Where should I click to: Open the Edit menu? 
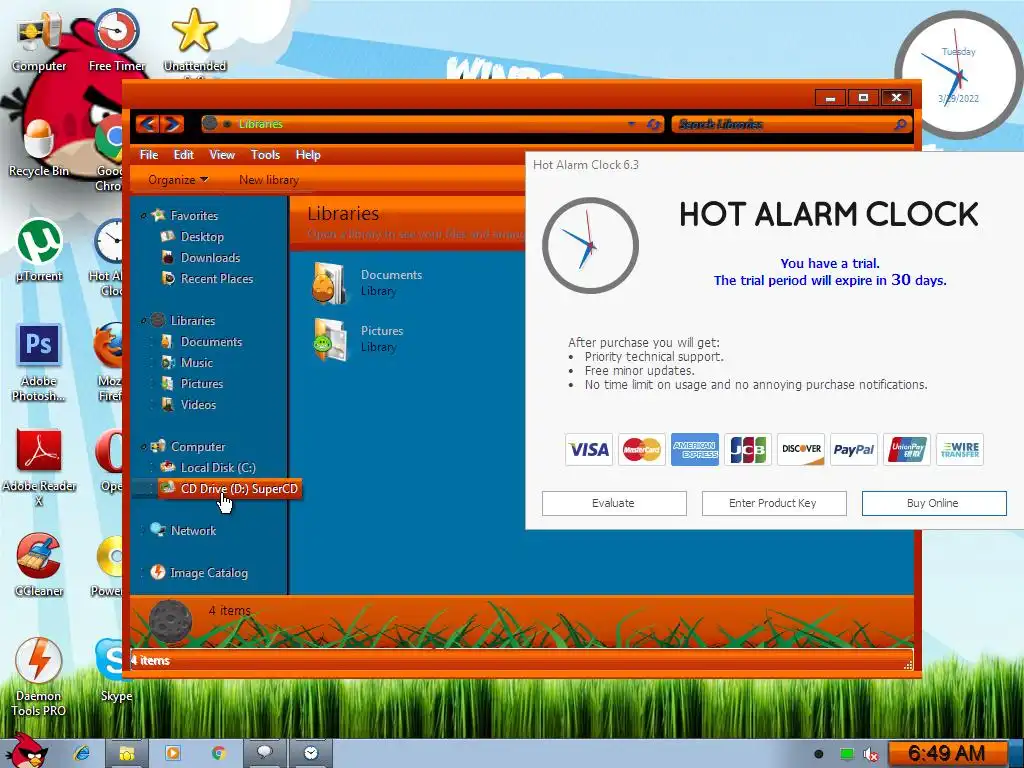click(184, 155)
